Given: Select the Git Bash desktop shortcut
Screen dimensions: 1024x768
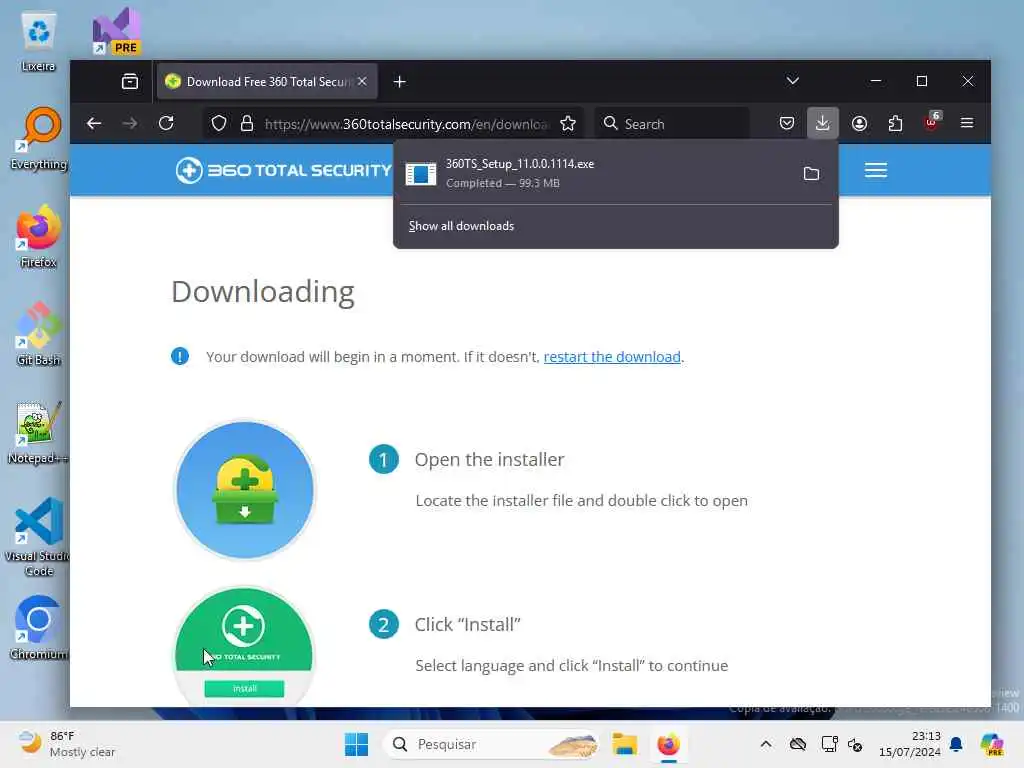Looking at the screenshot, I should pos(39,334).
